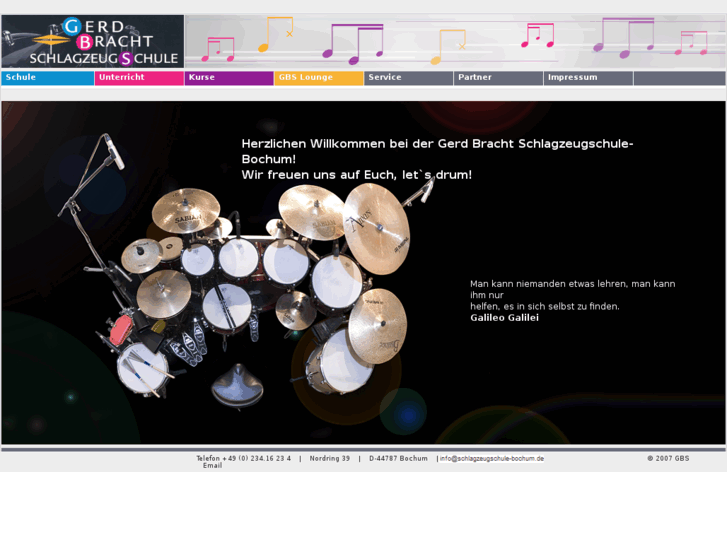Click the music notes header banner
727x545 pixels.
[455, 41]
